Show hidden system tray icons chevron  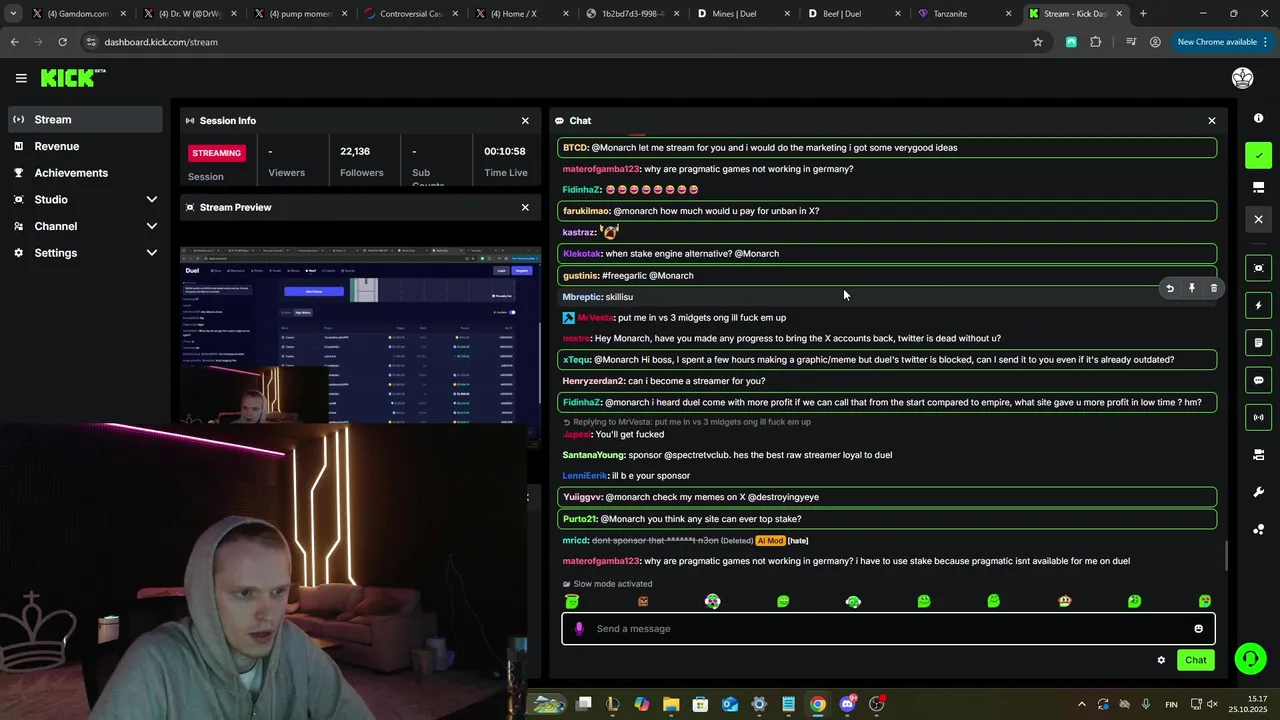click(x=1081, y=704)
